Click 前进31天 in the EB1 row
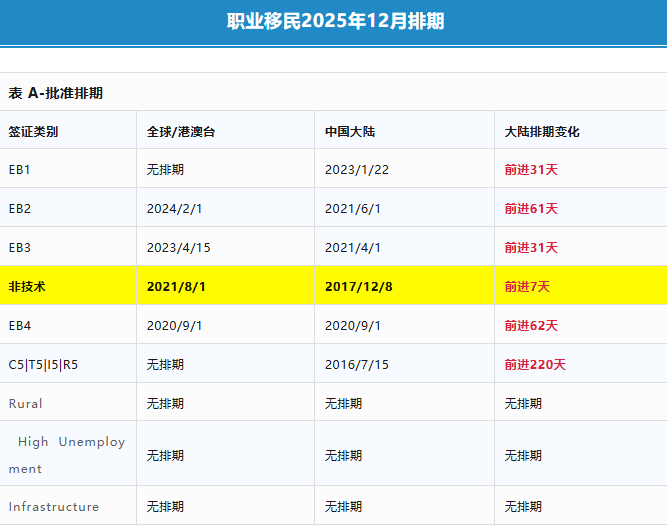The height and width of the screenshot is (526, 667). pyautogui.click(x=531, y=170)
